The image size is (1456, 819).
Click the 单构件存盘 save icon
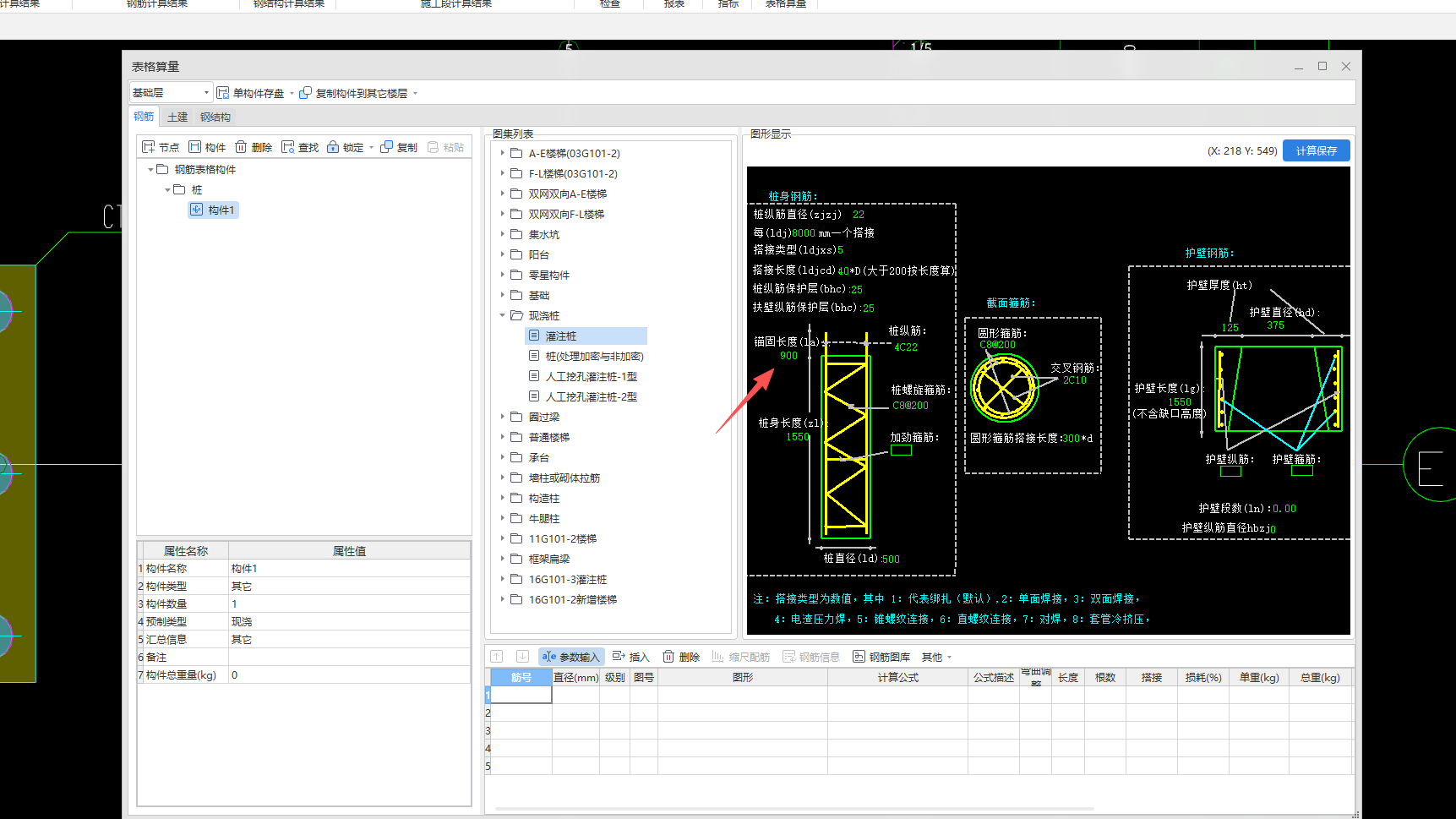tap(223, 93)
